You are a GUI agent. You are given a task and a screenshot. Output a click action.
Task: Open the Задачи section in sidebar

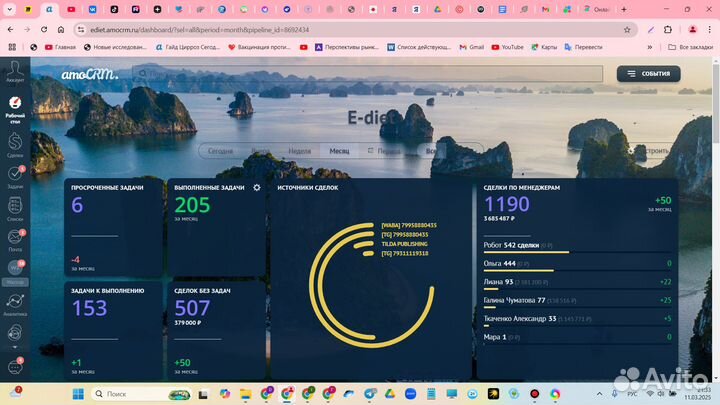click(15, 175)
